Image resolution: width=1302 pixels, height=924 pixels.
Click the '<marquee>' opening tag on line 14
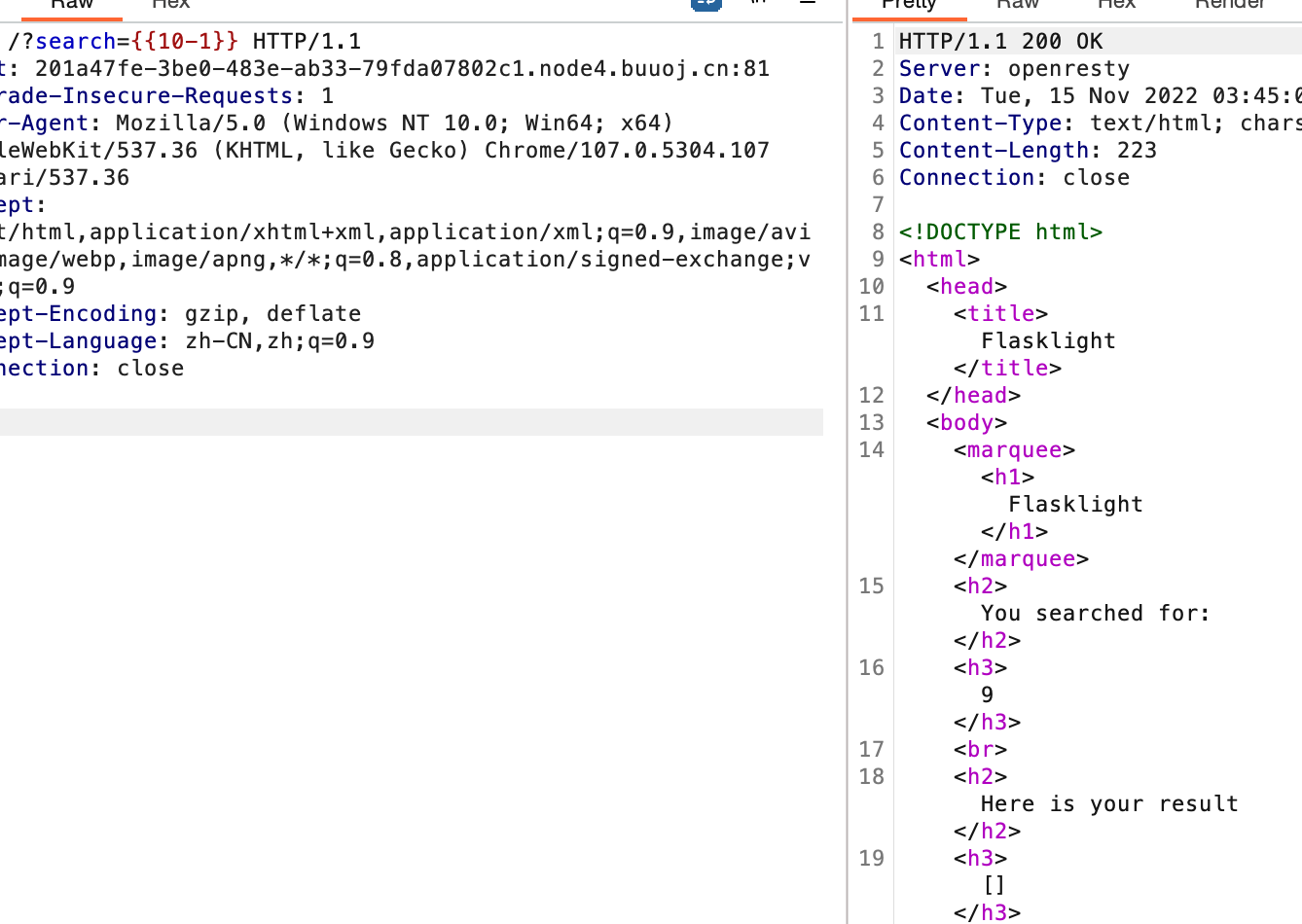tap(1014, 449)
